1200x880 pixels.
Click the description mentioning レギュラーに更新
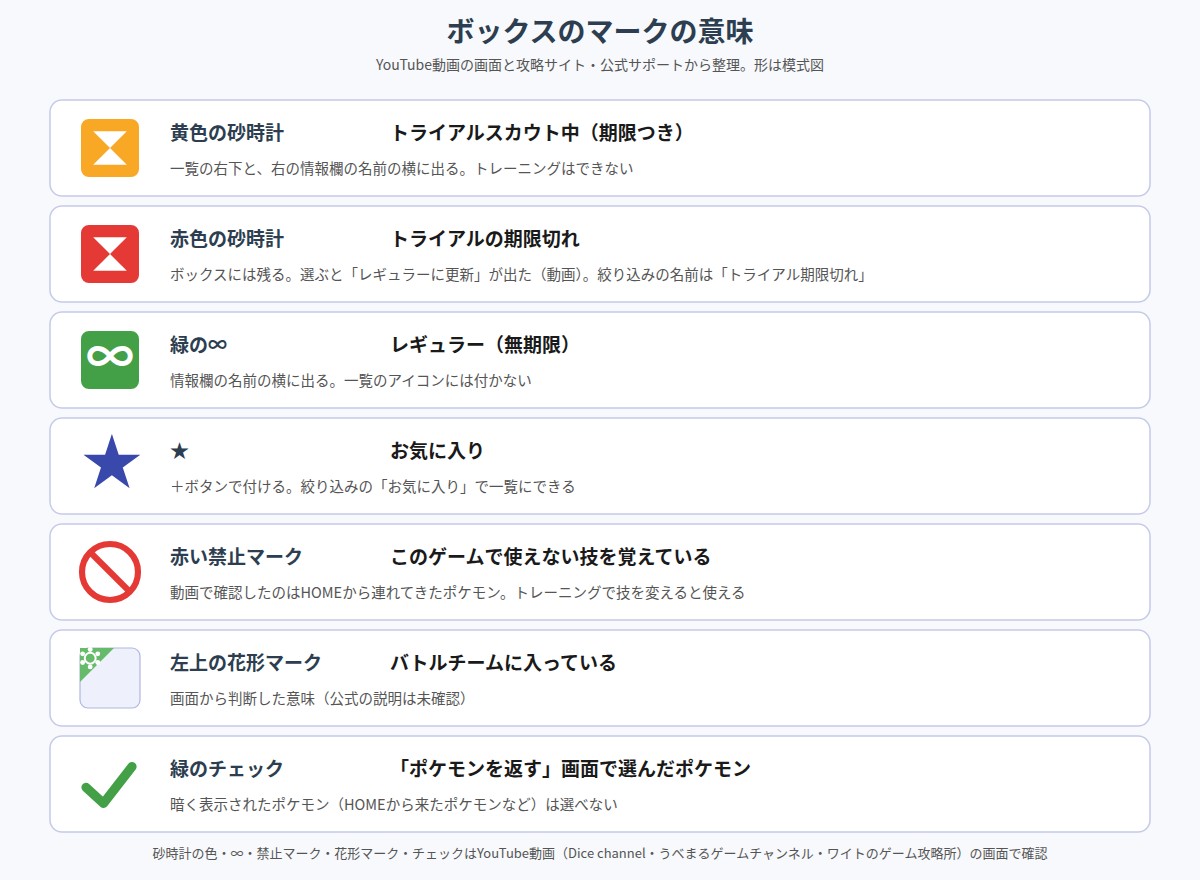[518, 275]
